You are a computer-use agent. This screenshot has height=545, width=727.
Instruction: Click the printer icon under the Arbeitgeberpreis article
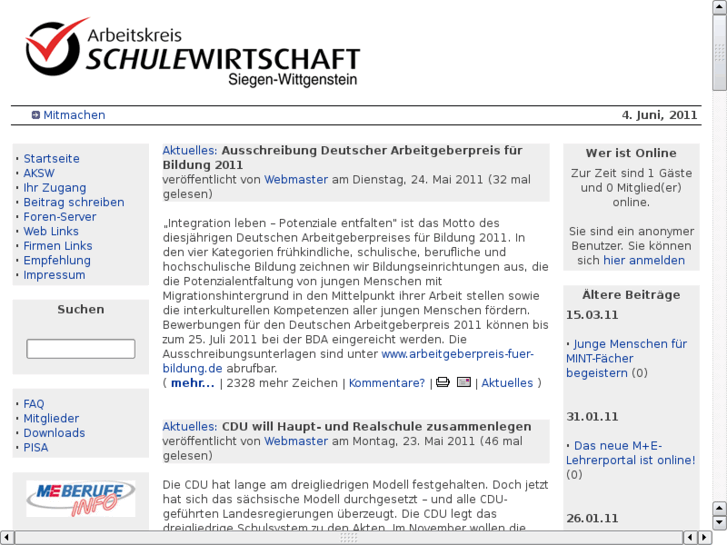(x=443, y=382)
